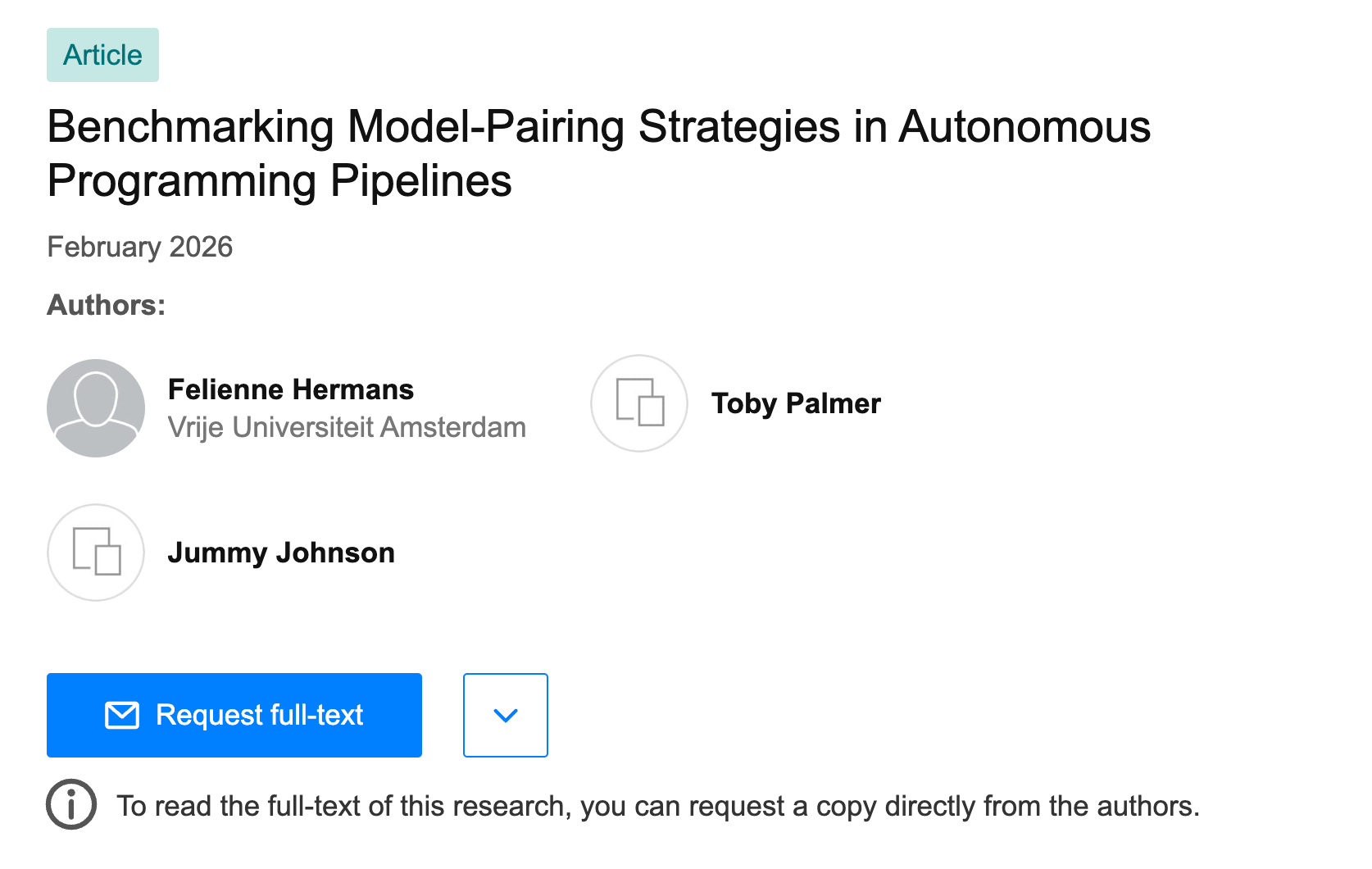This screenshot has height=869, width=1372.
Task: Click the green Article type badge
Action: [102, 55]
